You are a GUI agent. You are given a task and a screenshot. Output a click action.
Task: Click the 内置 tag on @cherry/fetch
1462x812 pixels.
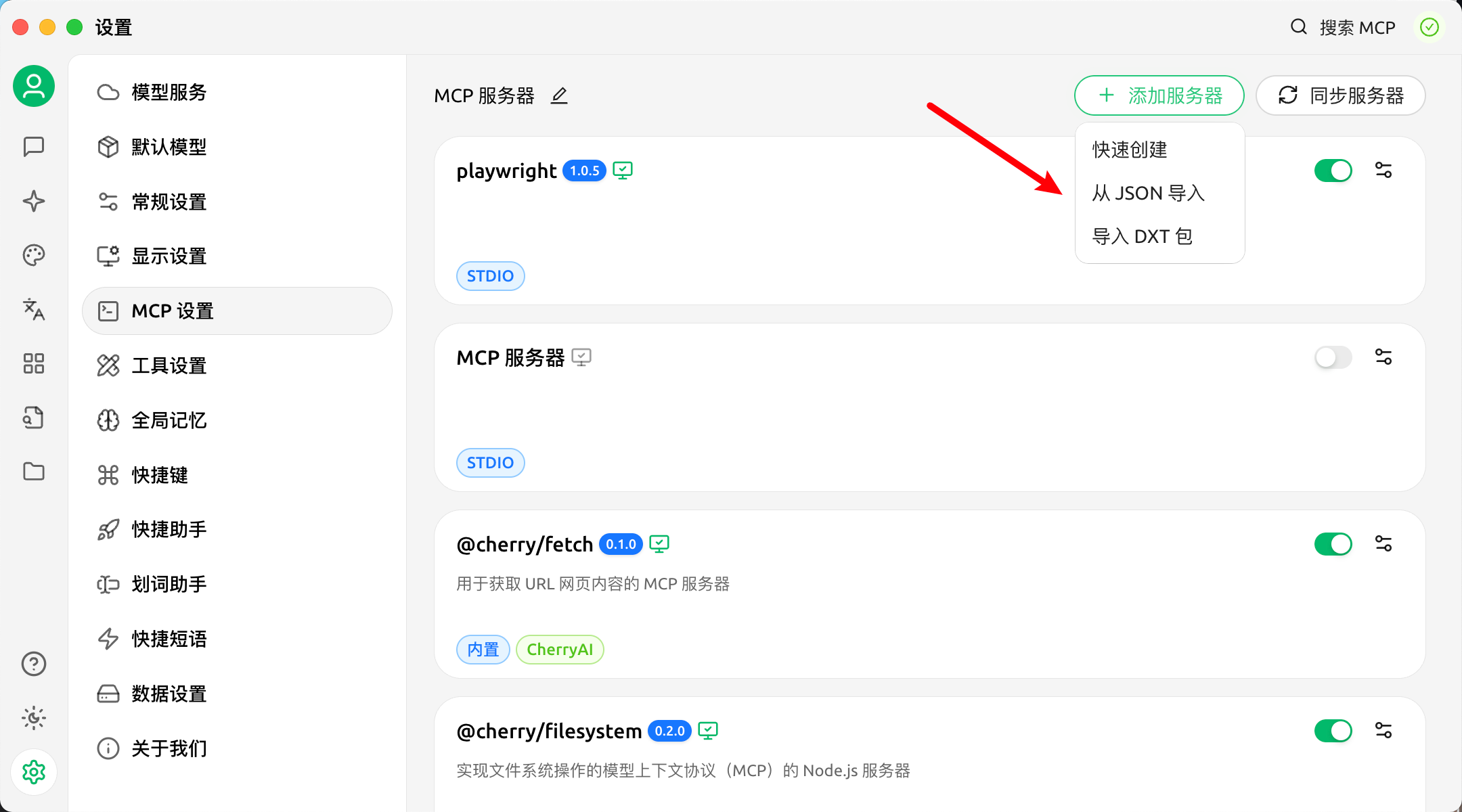483,650
